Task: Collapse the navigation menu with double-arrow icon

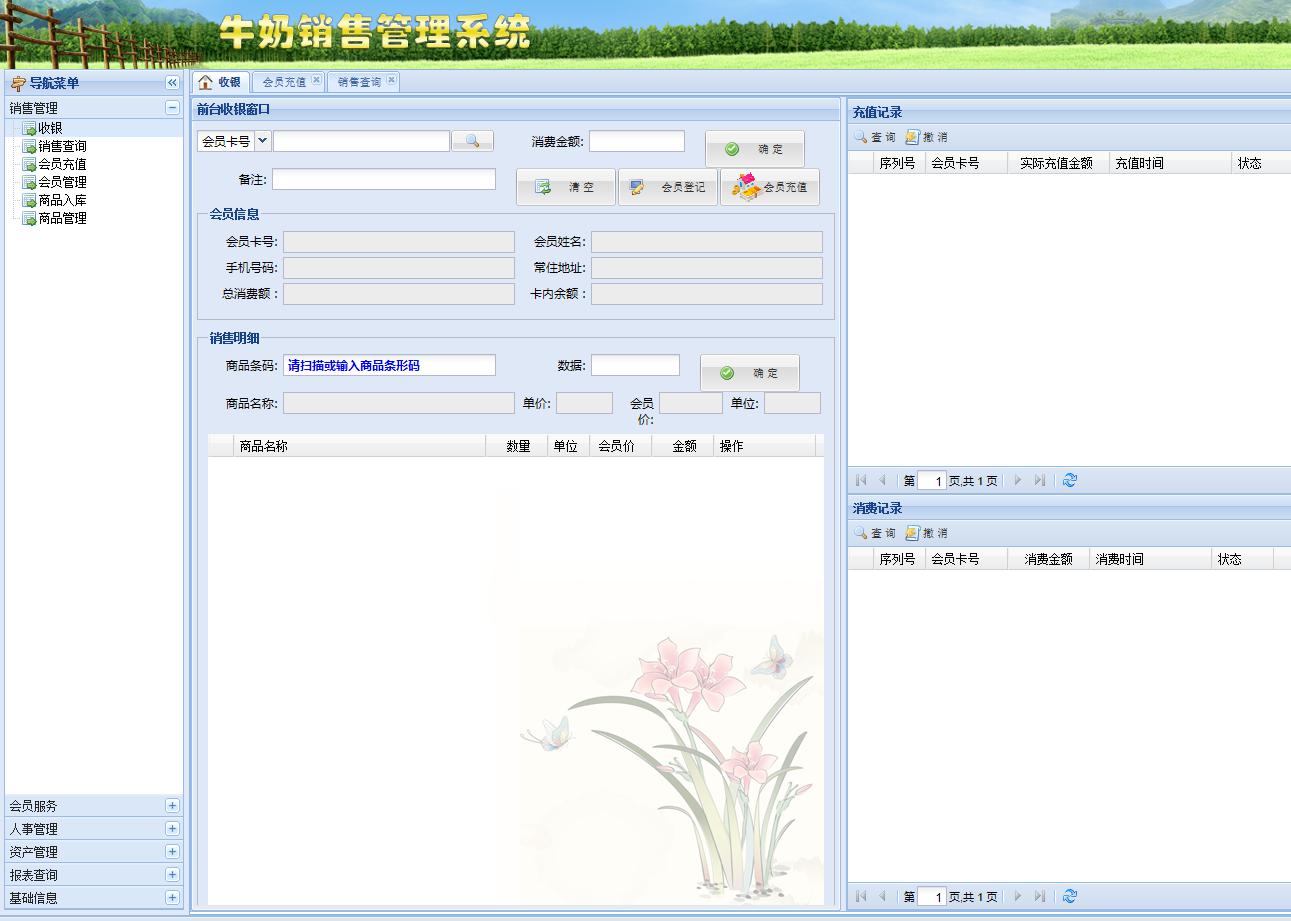Action: (x=172, y=83)
